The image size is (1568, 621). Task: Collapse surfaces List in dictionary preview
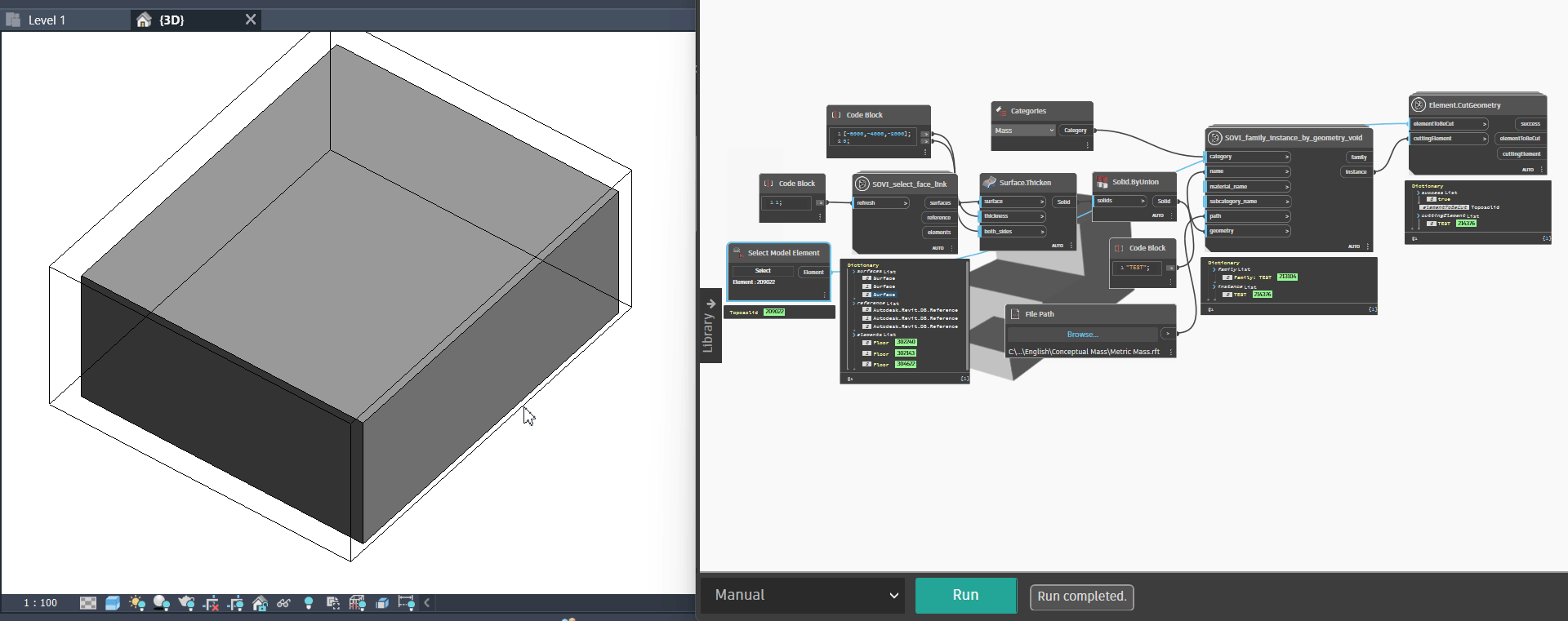tap(854, 272)
